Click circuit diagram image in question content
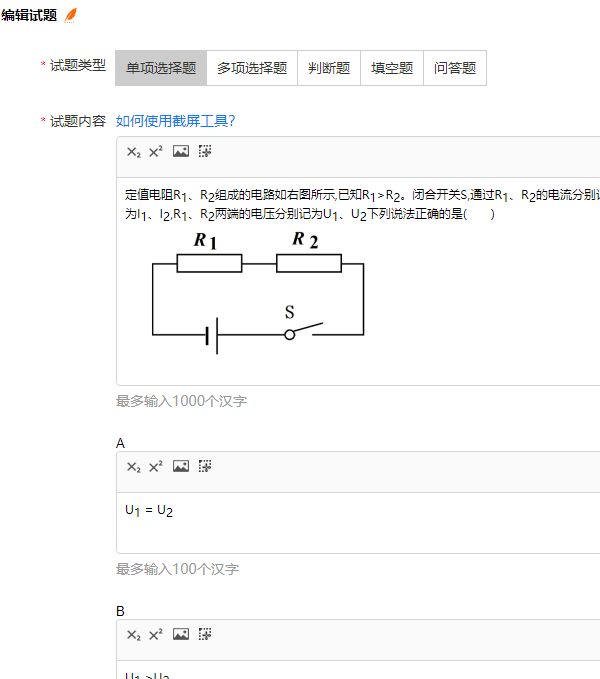 coord(257,292)
